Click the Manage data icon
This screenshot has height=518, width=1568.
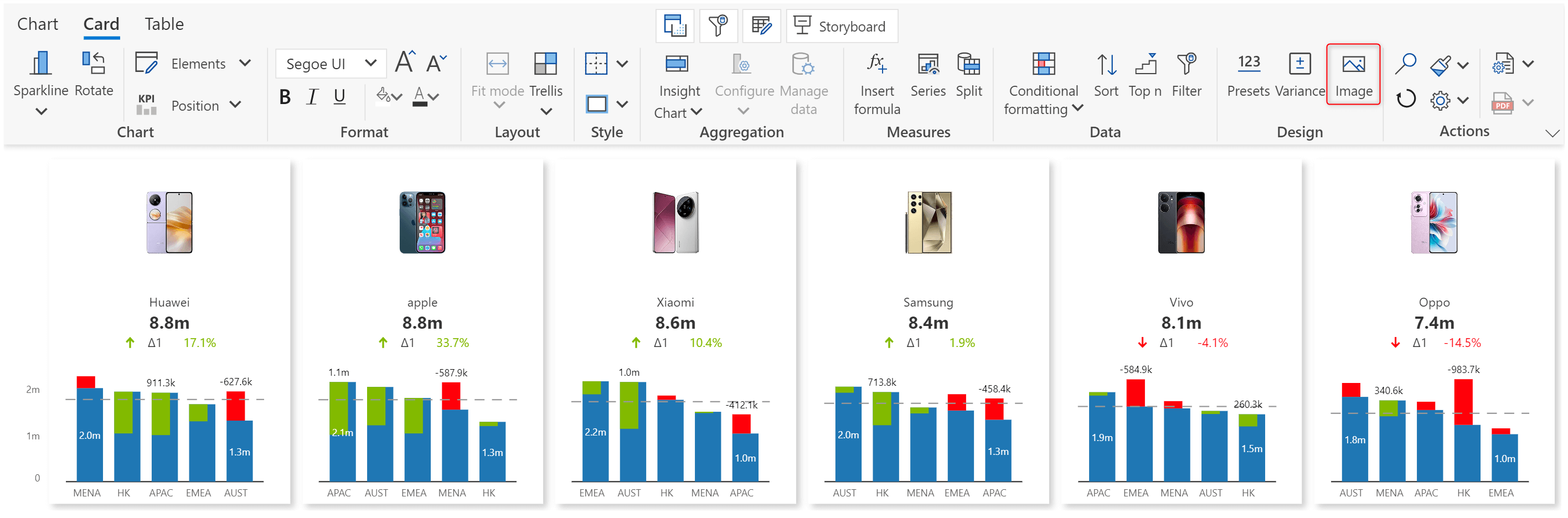coord(803,64)
